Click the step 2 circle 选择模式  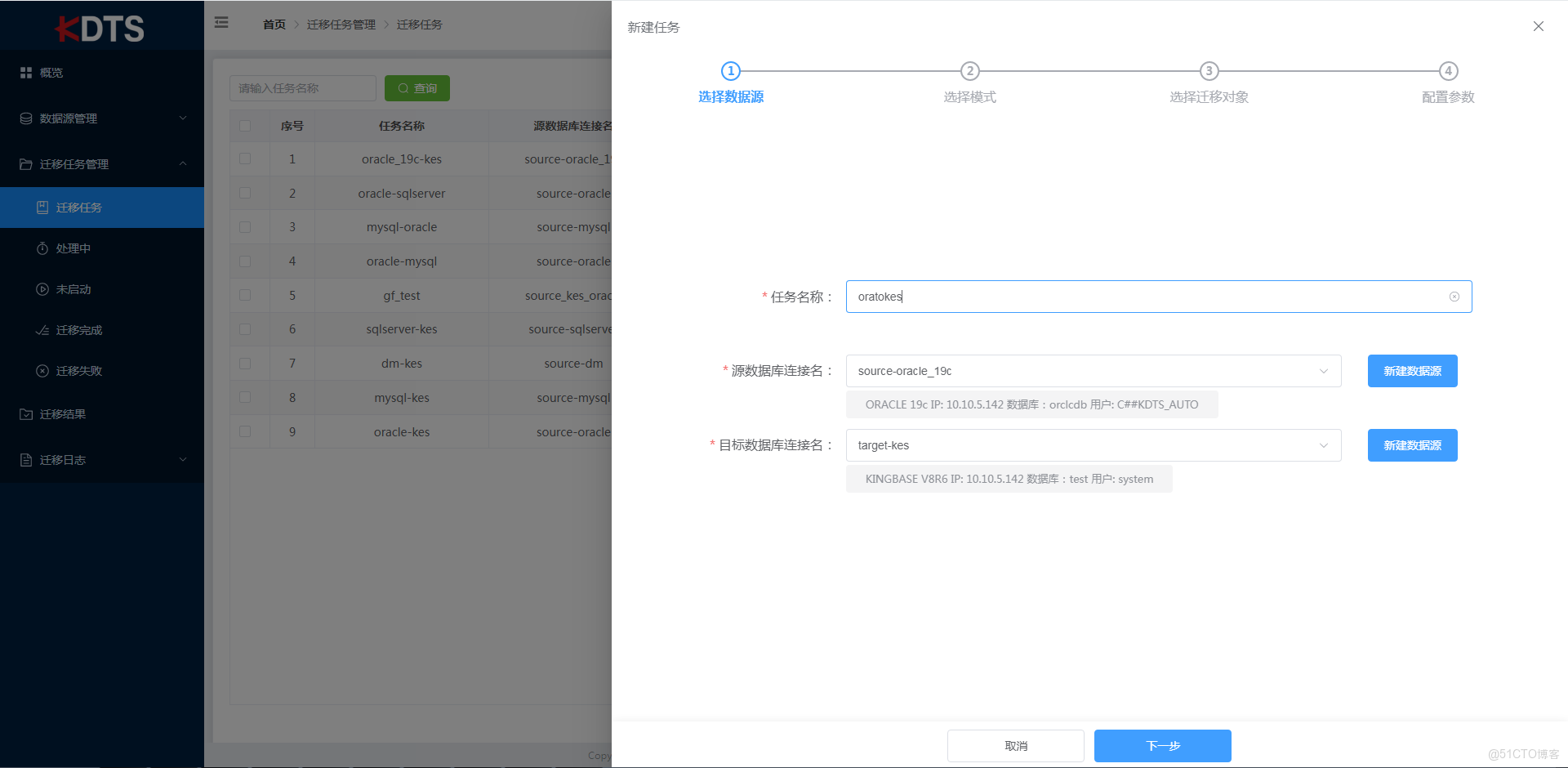pos(969,71)
